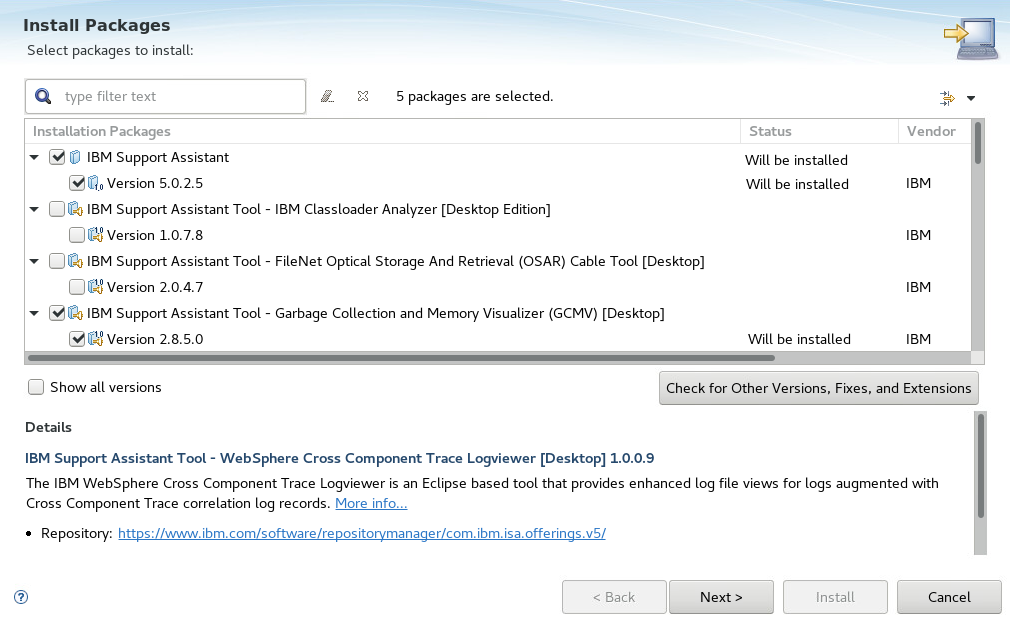The width and height of the screenshot is (1010, 628).
Task: Click the IBM Support Assistant package icon
Action: 75,157
